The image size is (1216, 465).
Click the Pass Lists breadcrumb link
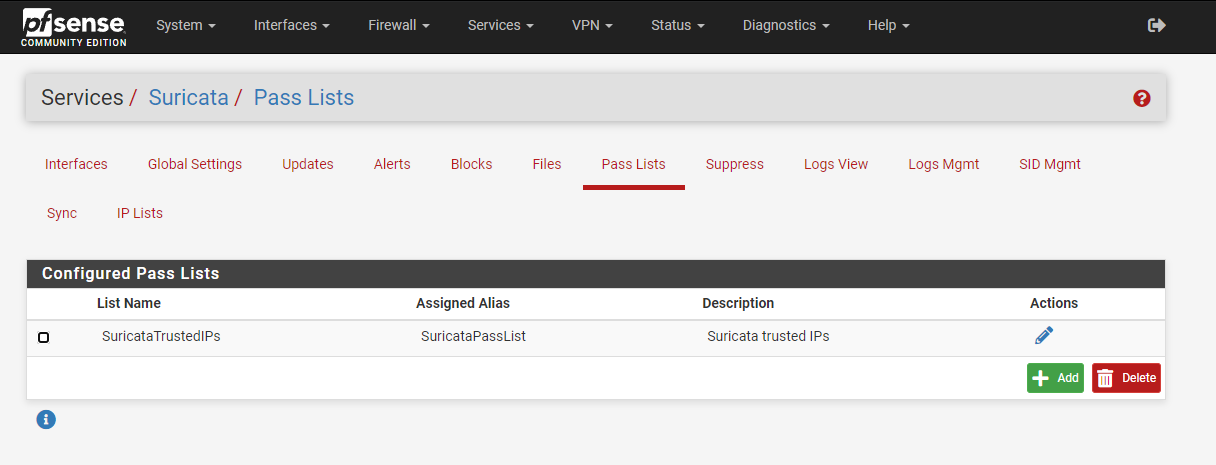pos(304,98)
